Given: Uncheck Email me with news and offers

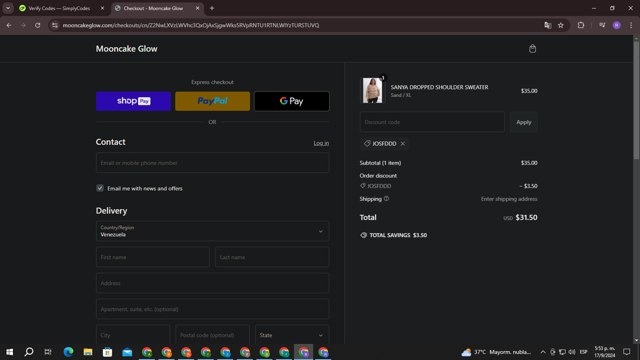Looking at the screenshot, I should tap(100, 188).
